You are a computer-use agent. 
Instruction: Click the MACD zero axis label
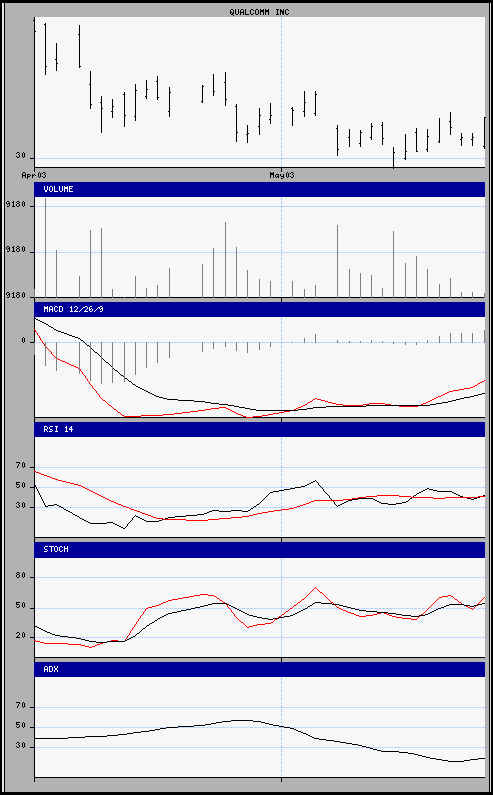tap(23, 341)
